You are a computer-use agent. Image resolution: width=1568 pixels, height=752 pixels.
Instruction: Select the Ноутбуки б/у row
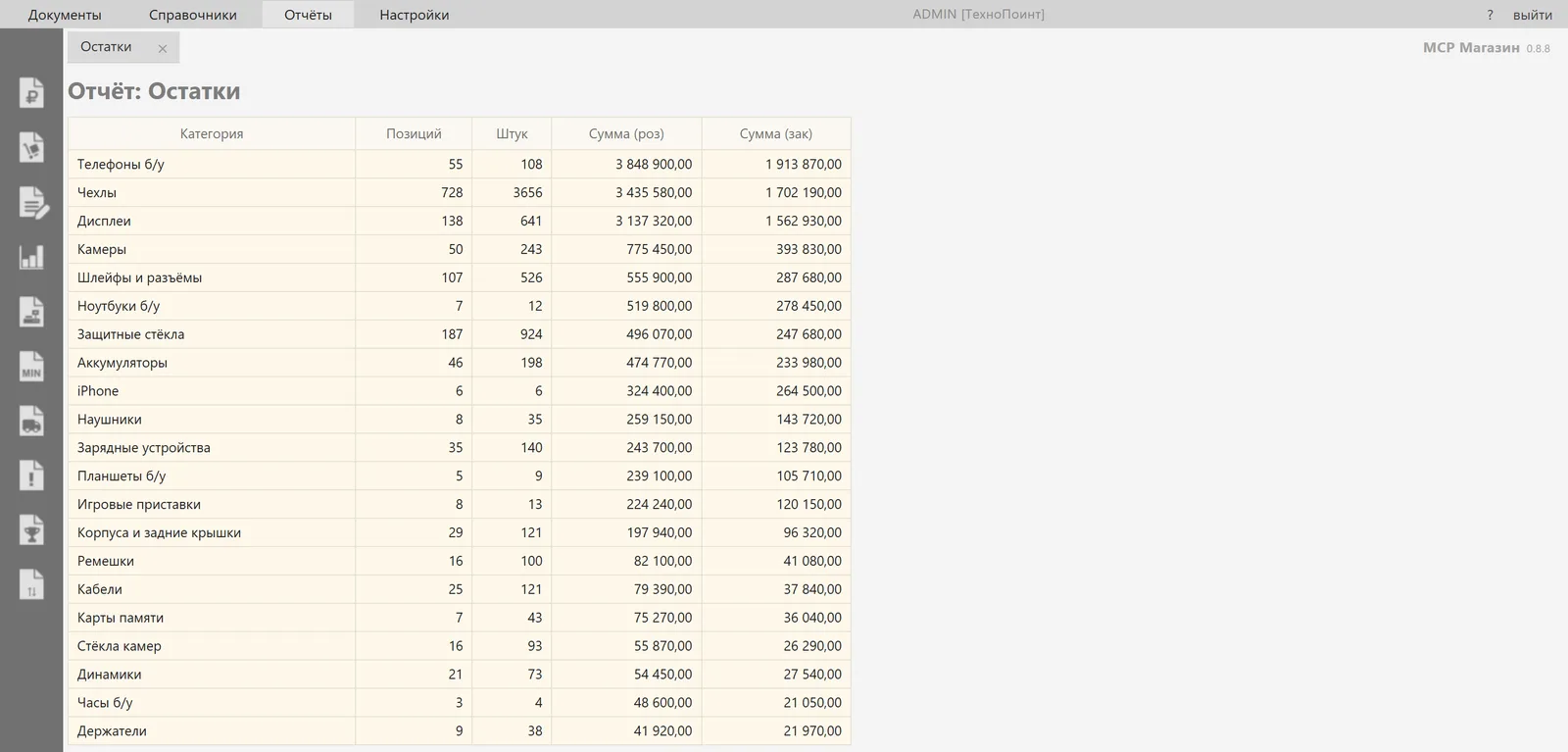tap(460, 306)
